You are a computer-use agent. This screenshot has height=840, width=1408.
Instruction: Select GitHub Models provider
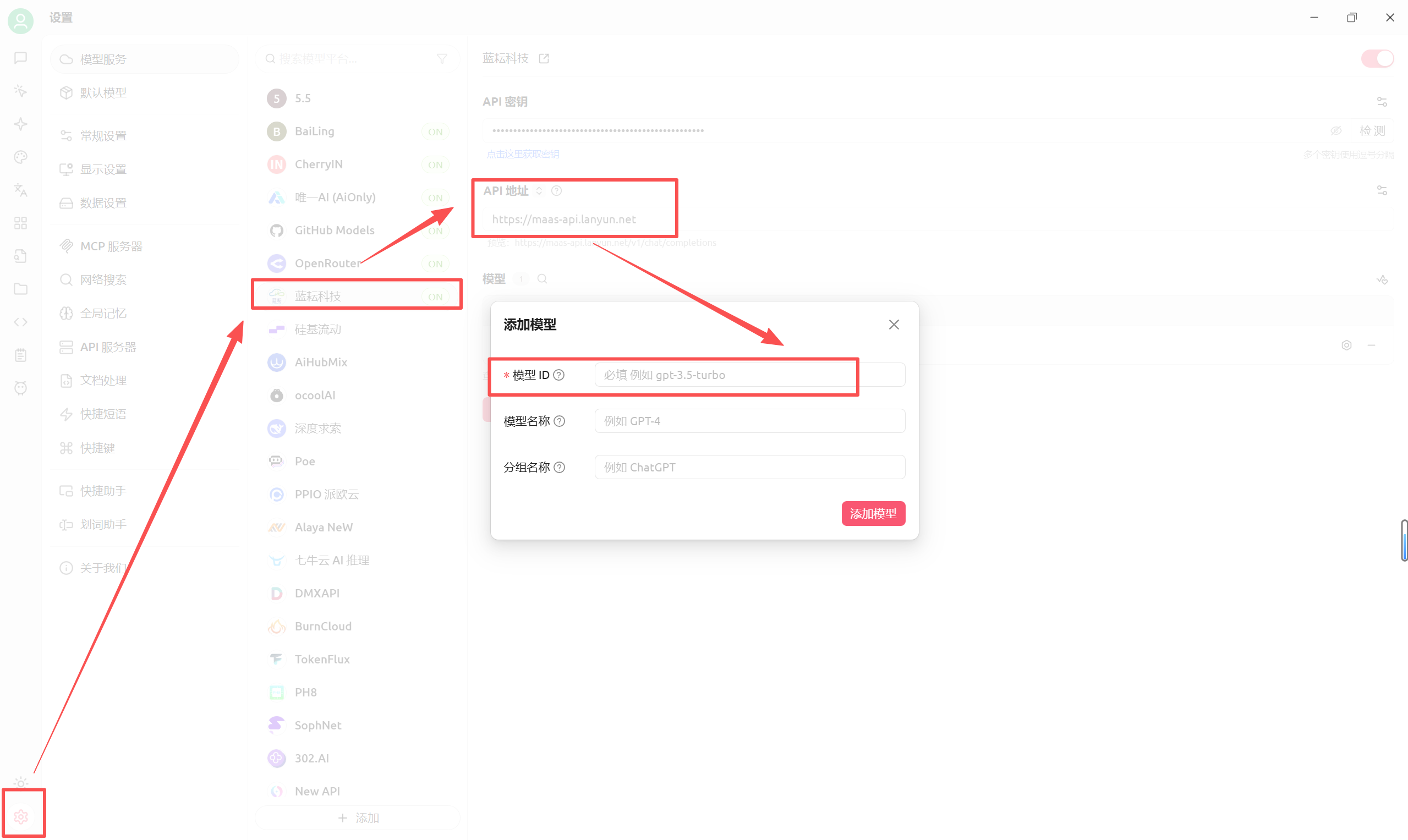(358, 230)
